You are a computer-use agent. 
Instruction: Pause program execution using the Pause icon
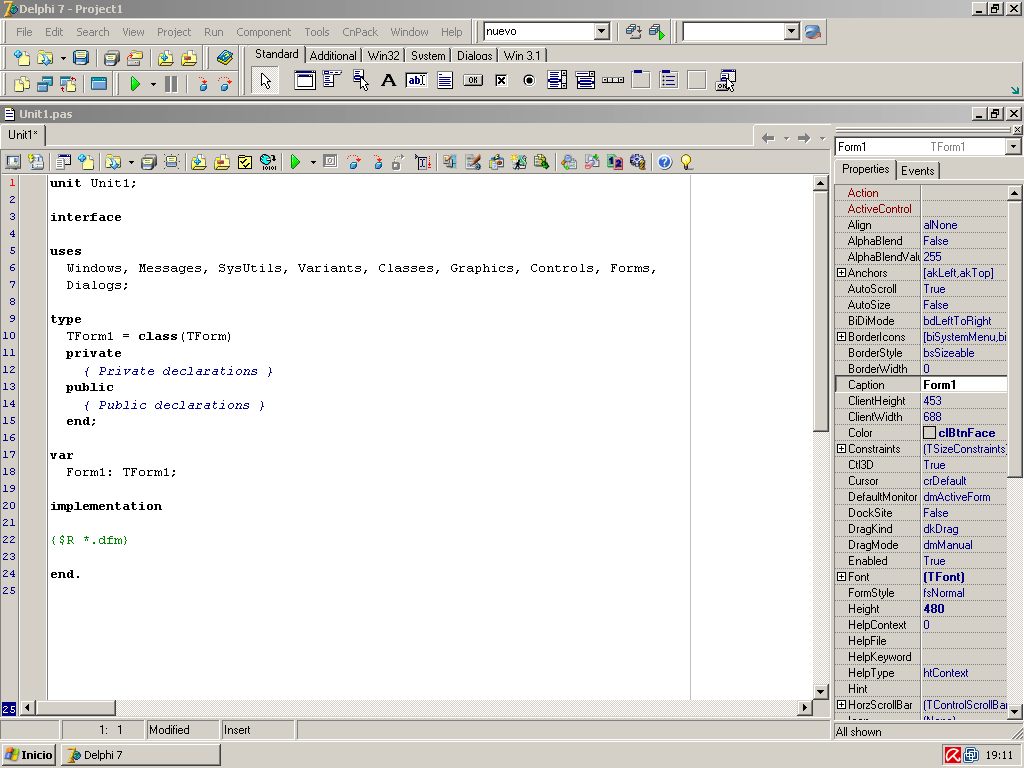(x=170, y=83)
